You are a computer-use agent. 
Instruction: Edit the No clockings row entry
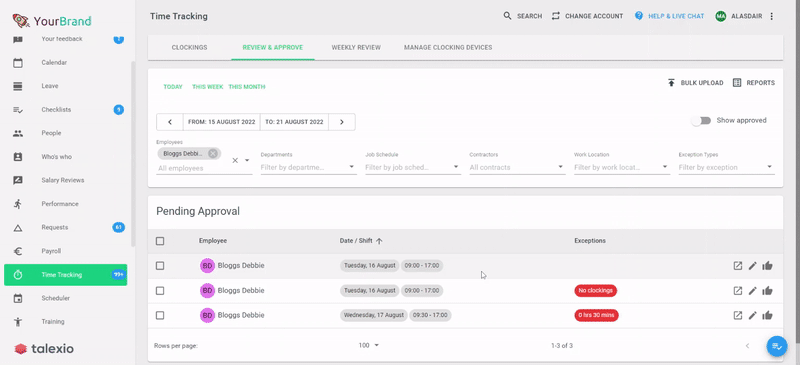[753, 290]
